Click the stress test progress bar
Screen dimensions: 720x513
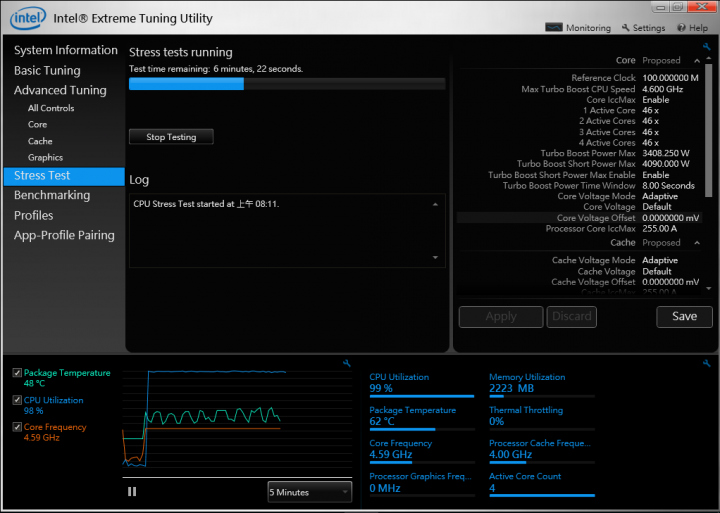[287, 84]
